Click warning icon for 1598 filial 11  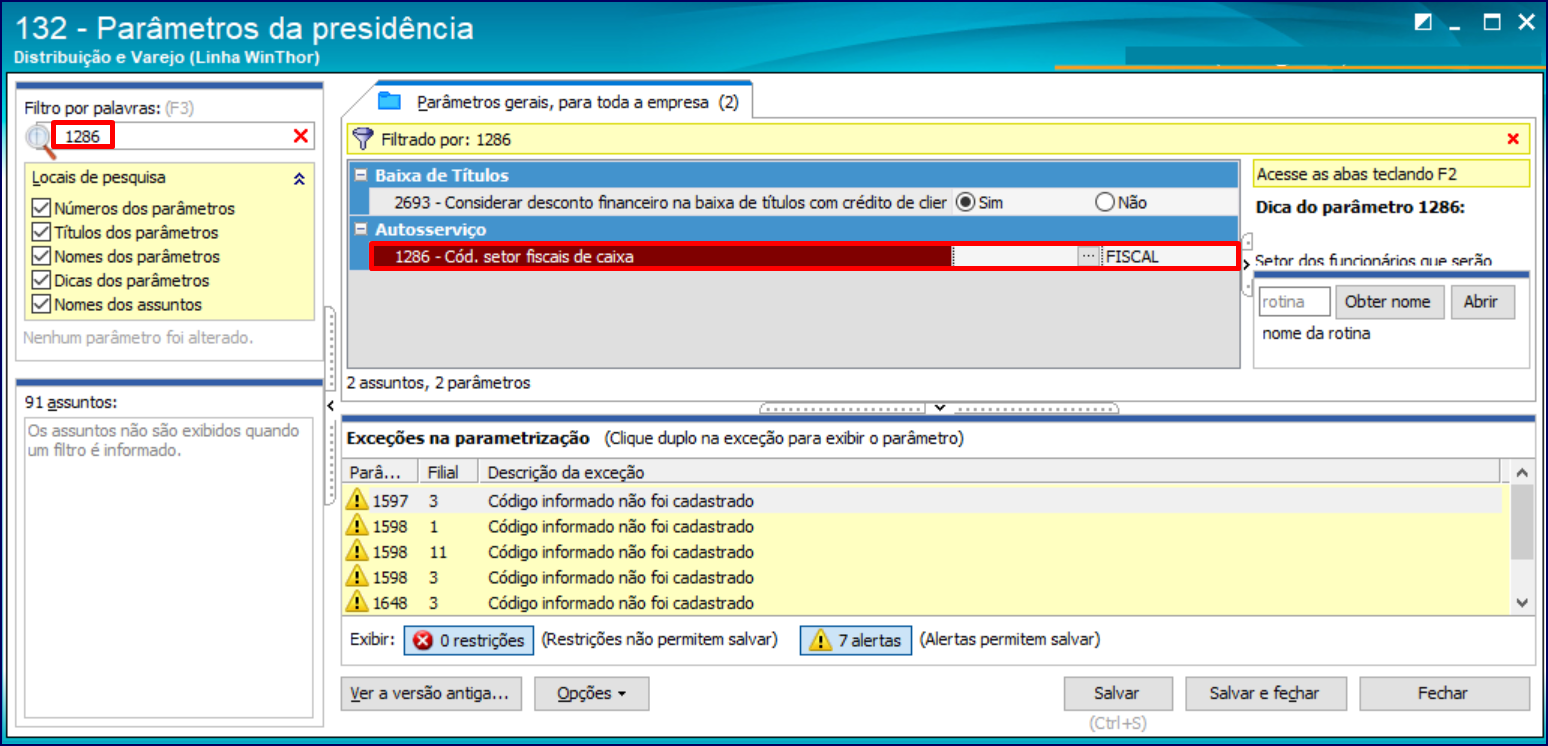(x=357, y=552)
